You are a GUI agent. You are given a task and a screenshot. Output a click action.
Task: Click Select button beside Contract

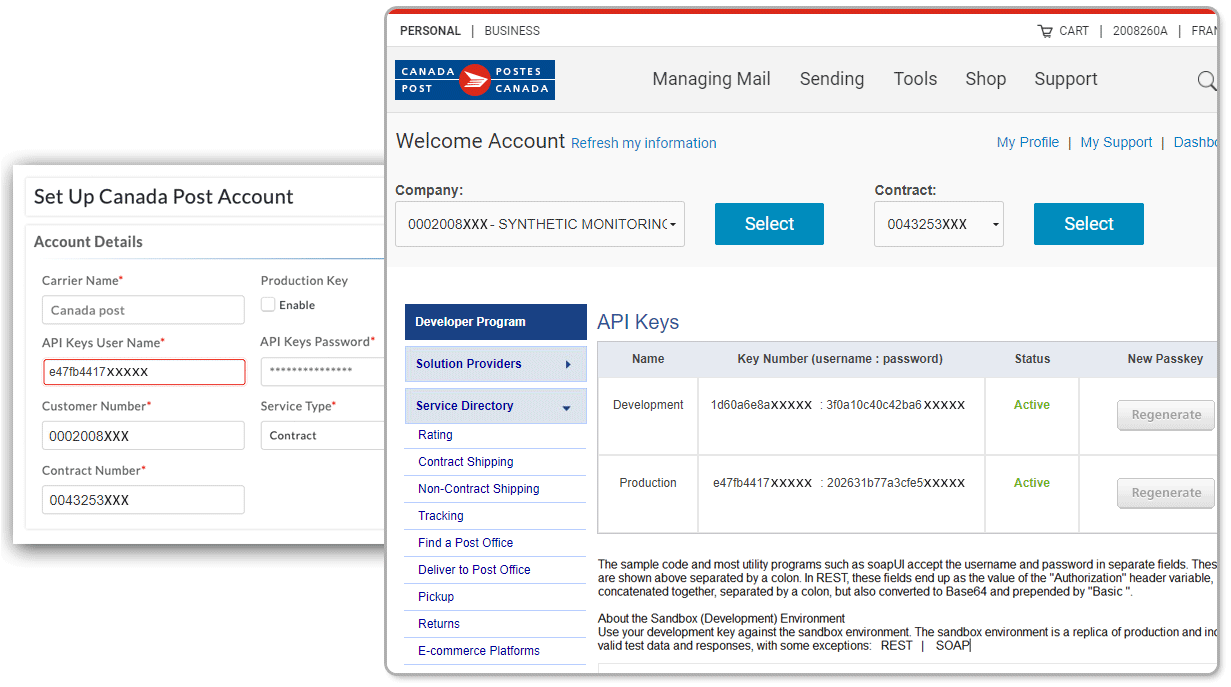tap(1089, 224)
